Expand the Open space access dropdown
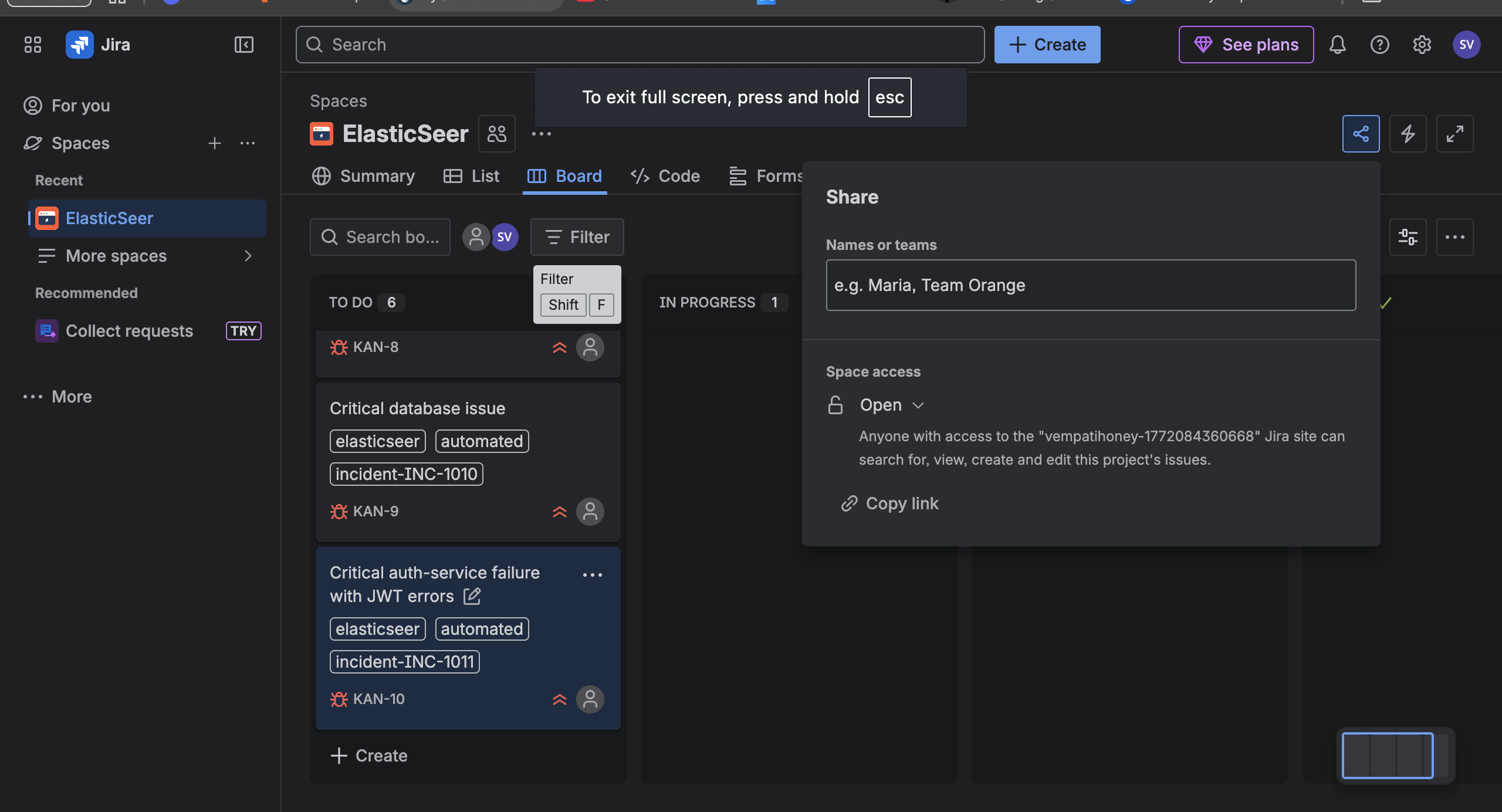Screen dimensions: 1502x812 tap(891, 405)
